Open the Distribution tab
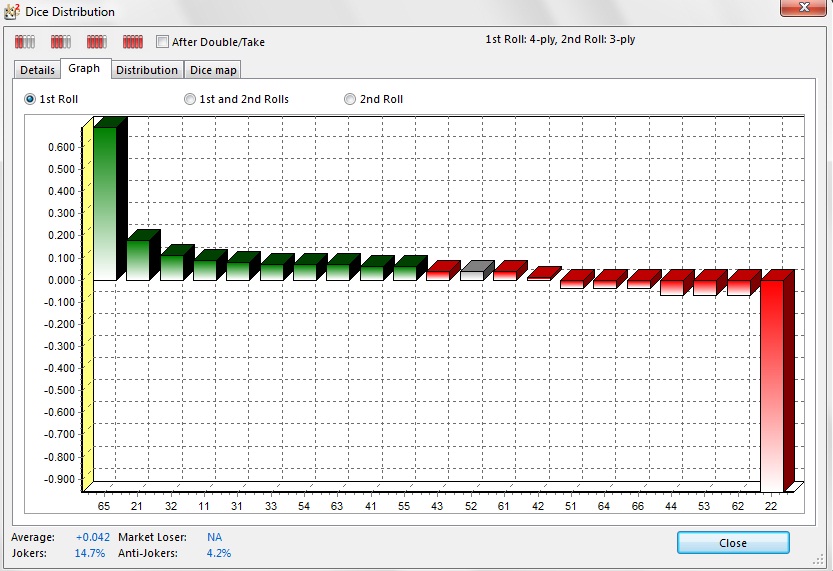 tap(146, 70)
